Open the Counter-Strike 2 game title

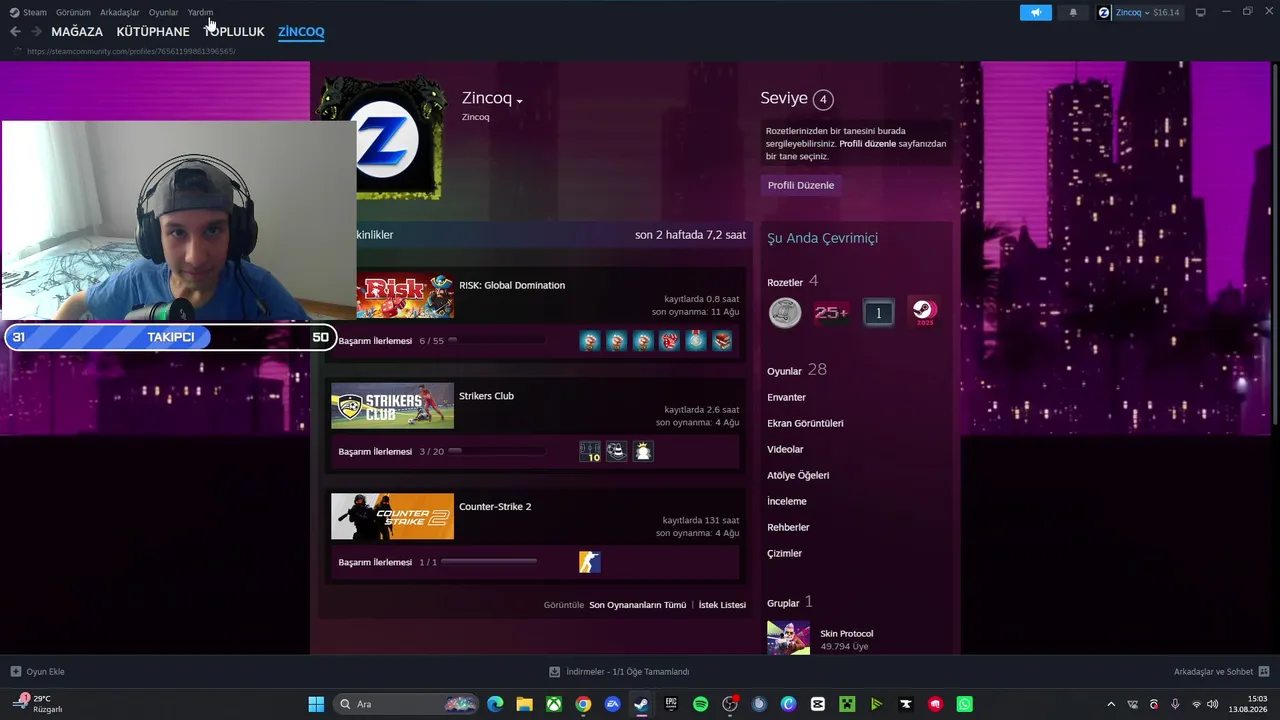(x=495, y=506)
